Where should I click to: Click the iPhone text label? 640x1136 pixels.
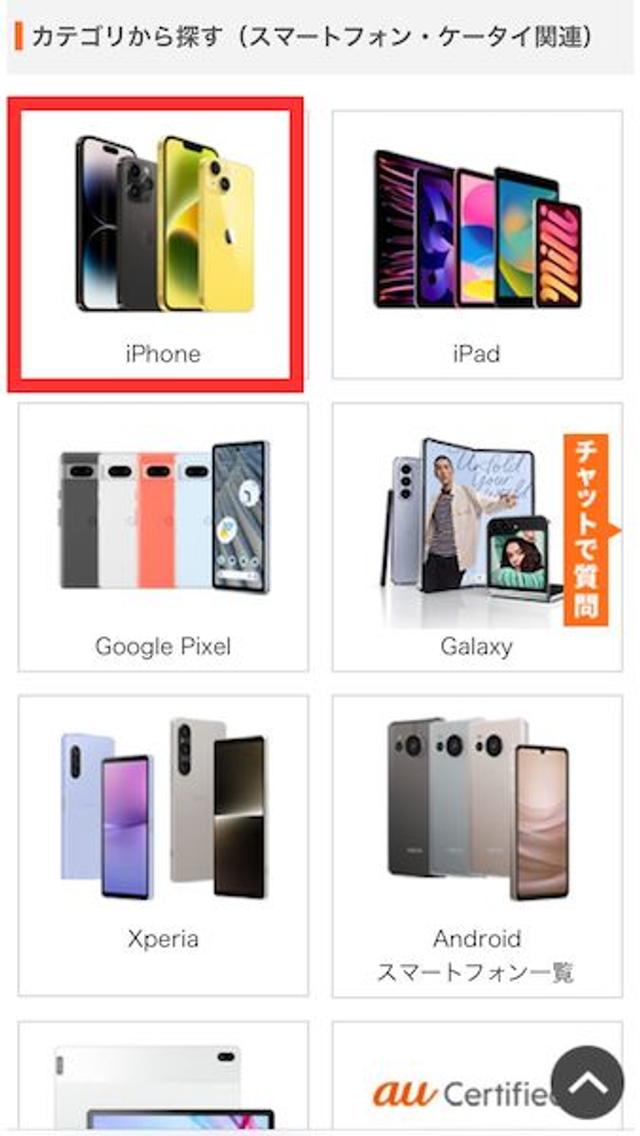coord(163,354)
